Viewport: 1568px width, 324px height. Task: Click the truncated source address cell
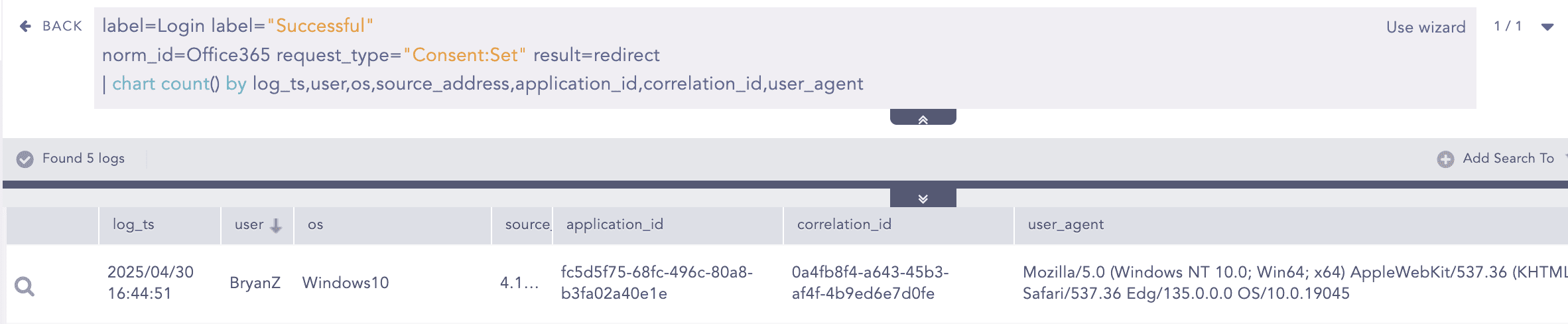pos(519,283)
